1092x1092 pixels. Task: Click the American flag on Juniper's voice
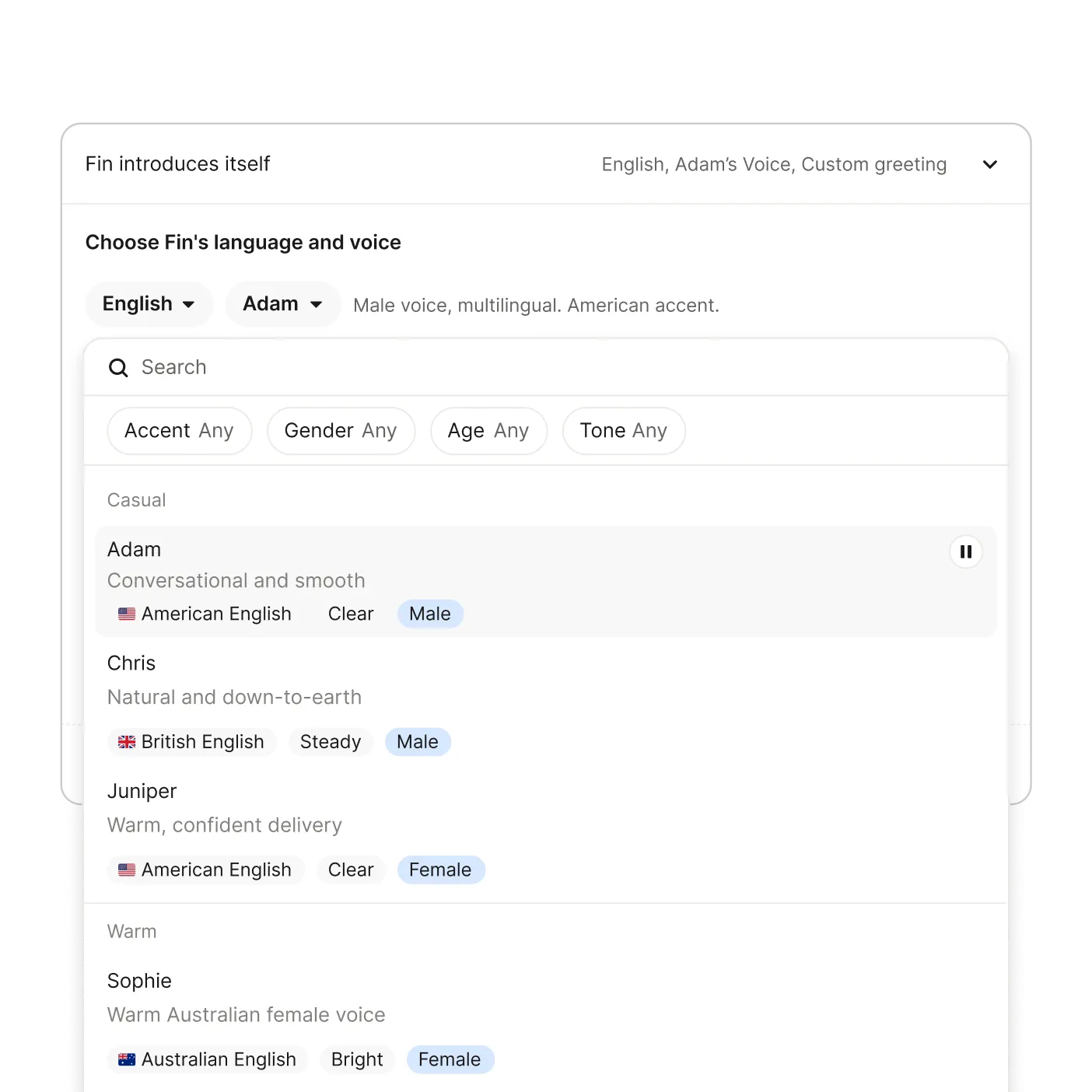(127, 870)
